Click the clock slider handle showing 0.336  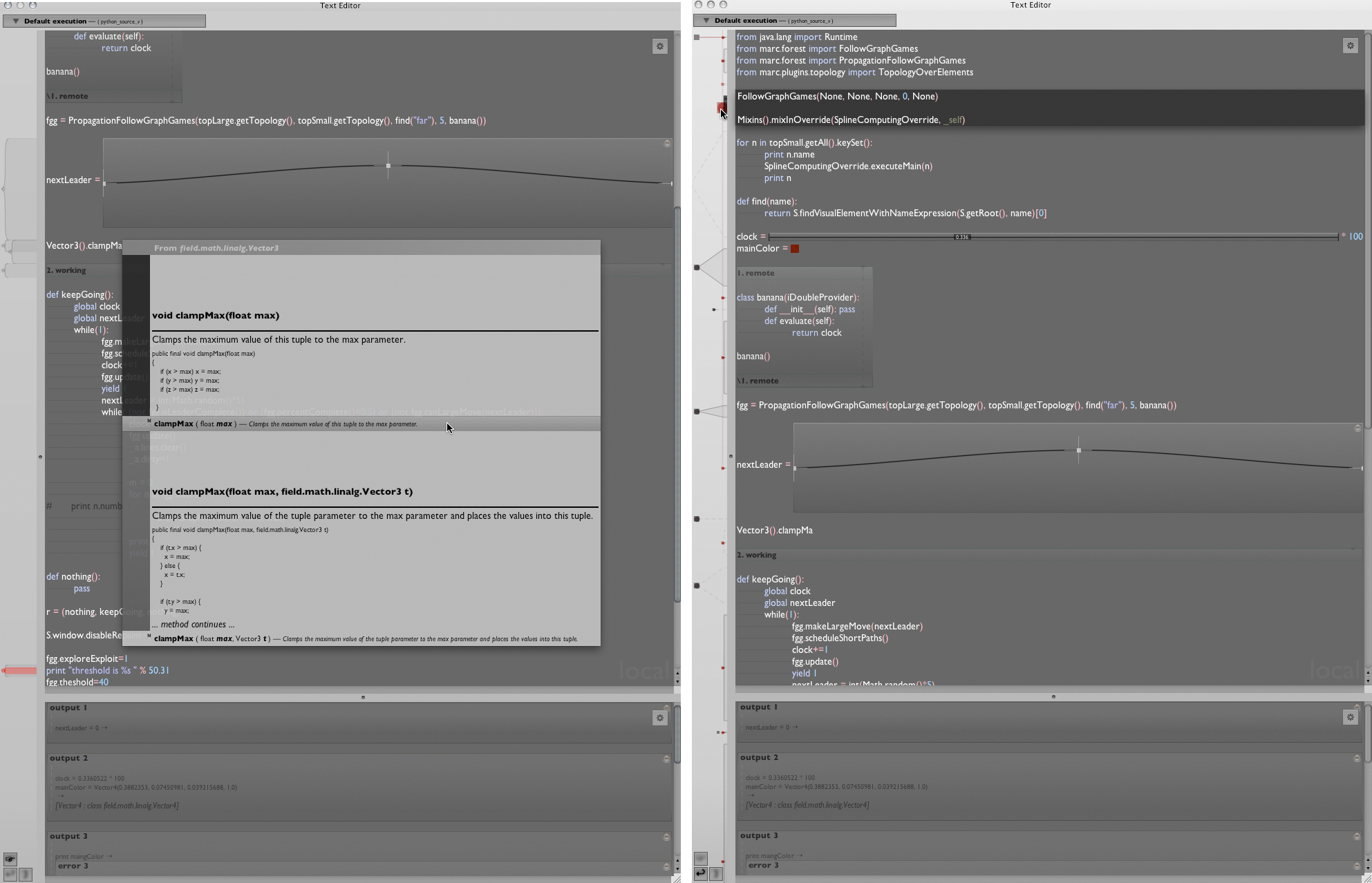(x=961, y=237)
